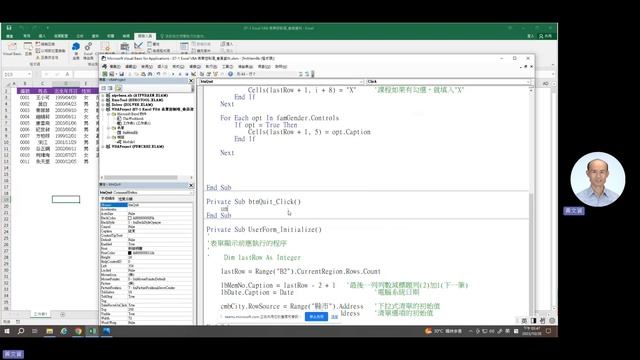Expand EuroTool project node in tree
This screenshot has width=640, height=360.
click(103, 100)
